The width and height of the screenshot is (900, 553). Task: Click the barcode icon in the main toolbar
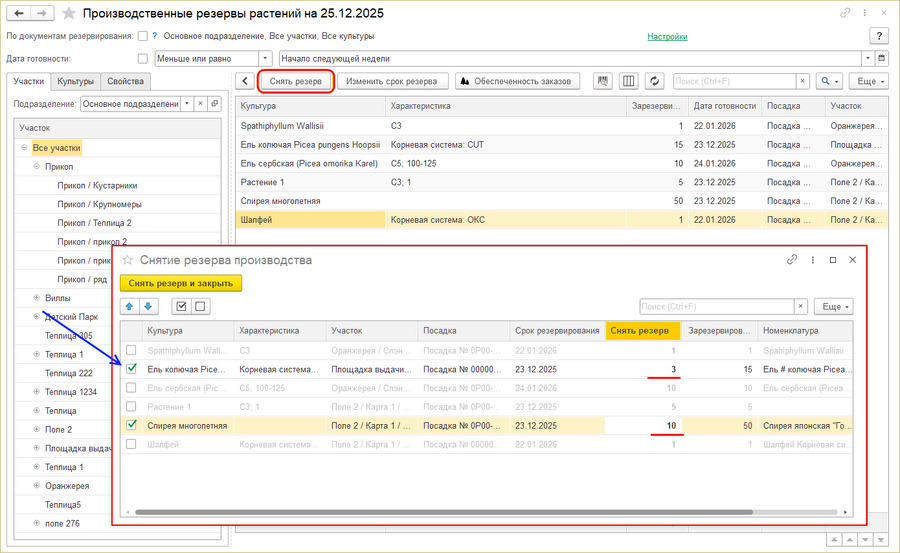(603, 81)
